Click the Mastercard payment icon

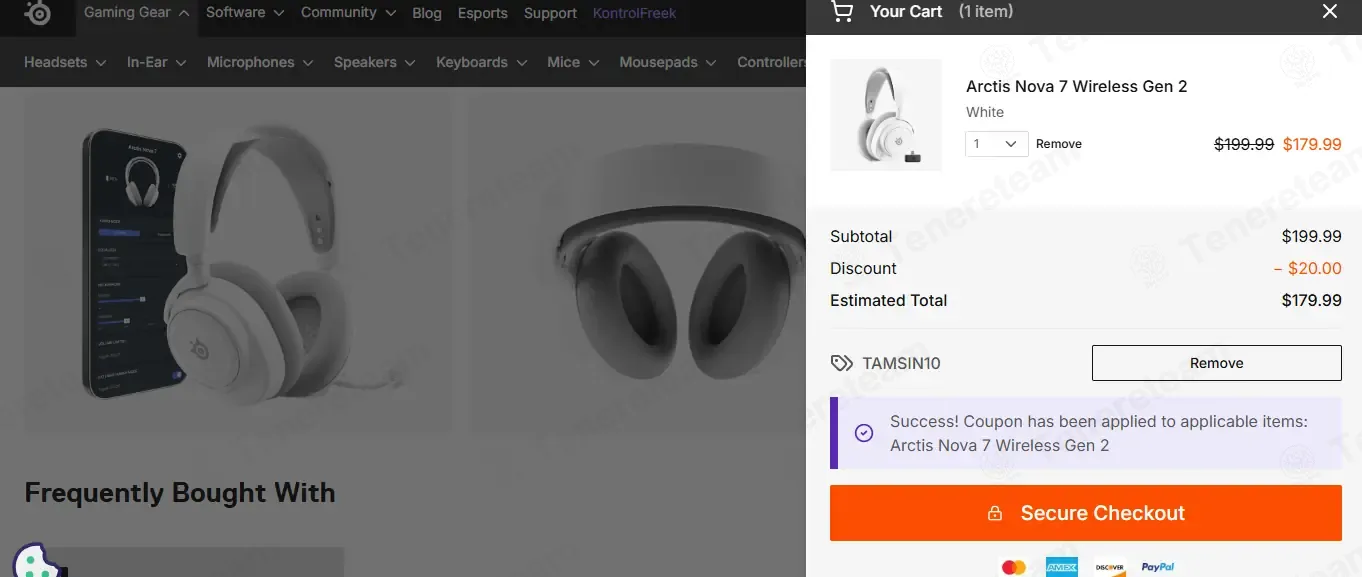click(1014, 567)
